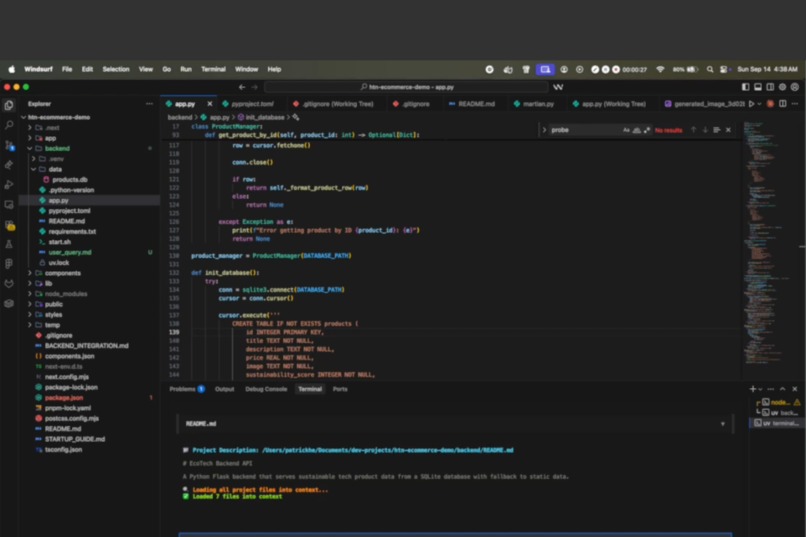Toggle Use Regular Expression in find widget

click(x=647, y=130)
